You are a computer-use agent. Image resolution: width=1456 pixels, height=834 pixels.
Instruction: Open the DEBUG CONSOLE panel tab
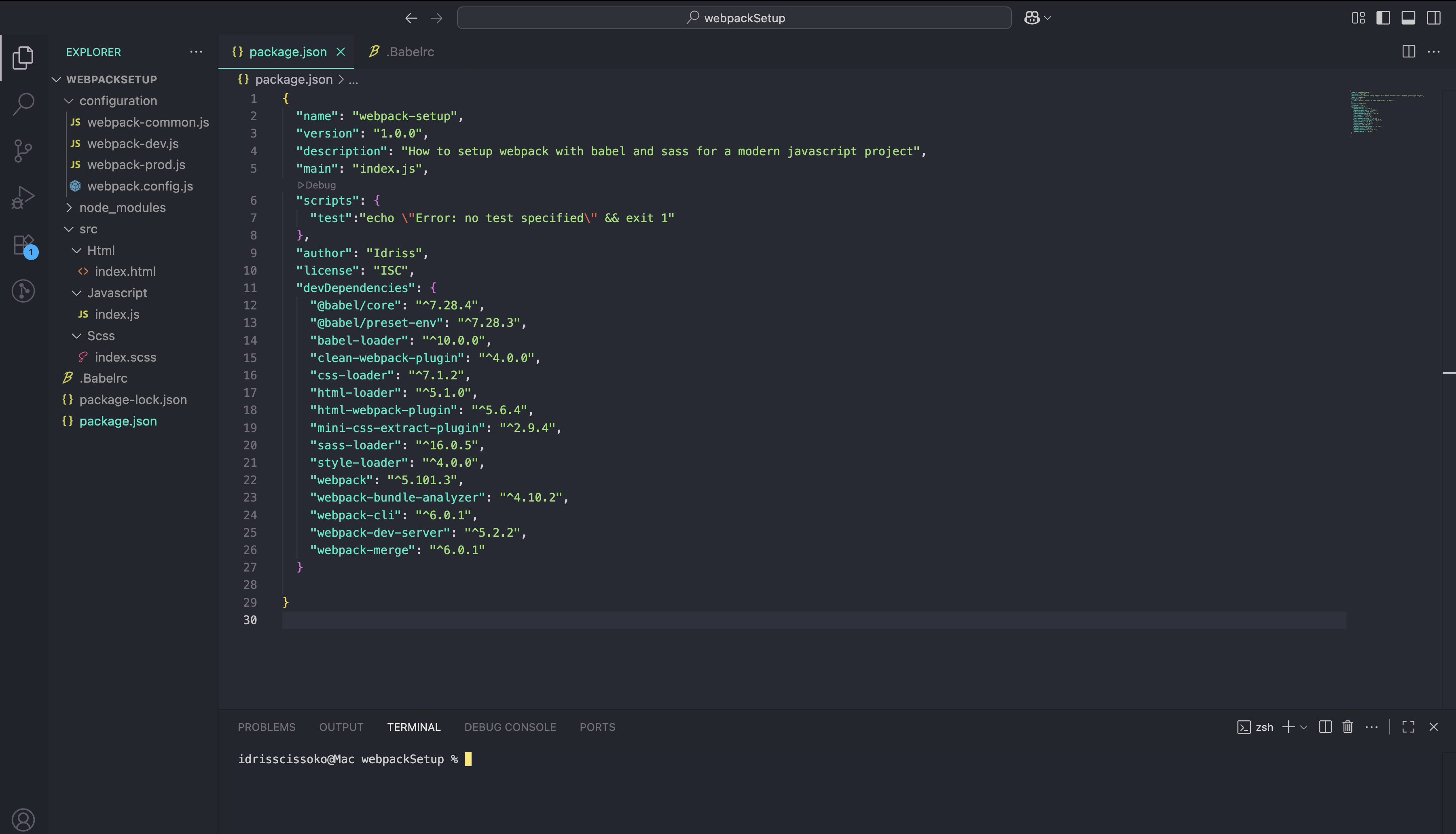point(510,726)
